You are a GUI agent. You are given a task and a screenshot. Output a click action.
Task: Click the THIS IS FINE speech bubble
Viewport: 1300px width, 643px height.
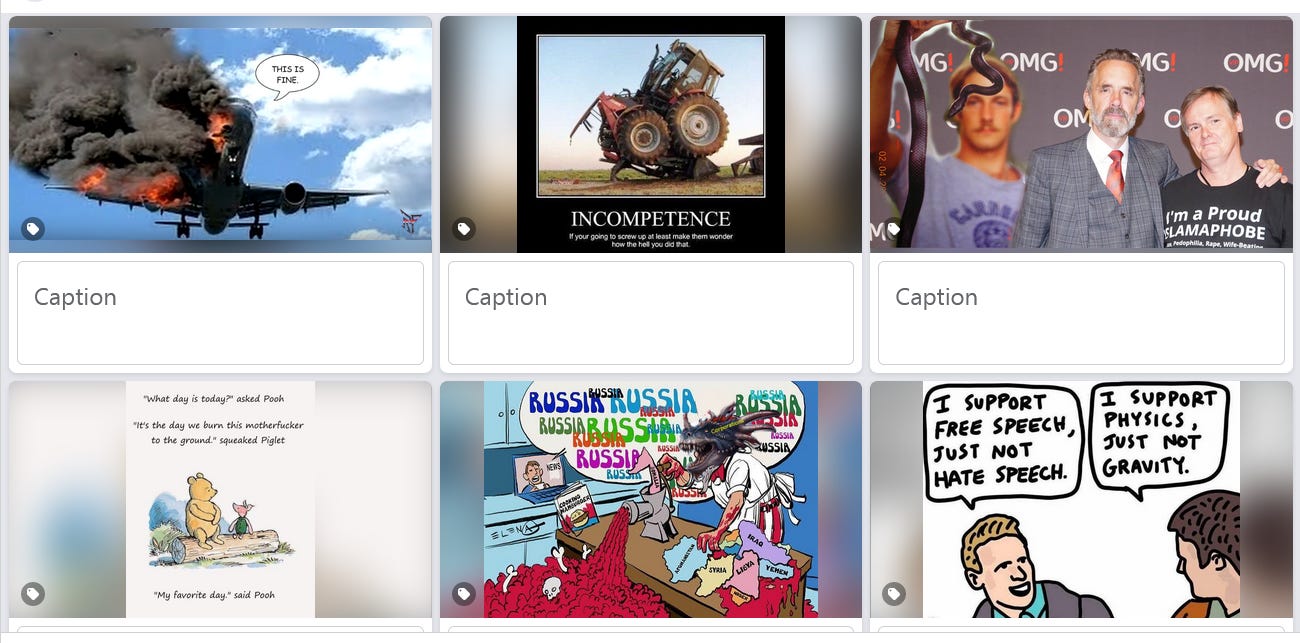pyautogui.click(x=287, y=75)
